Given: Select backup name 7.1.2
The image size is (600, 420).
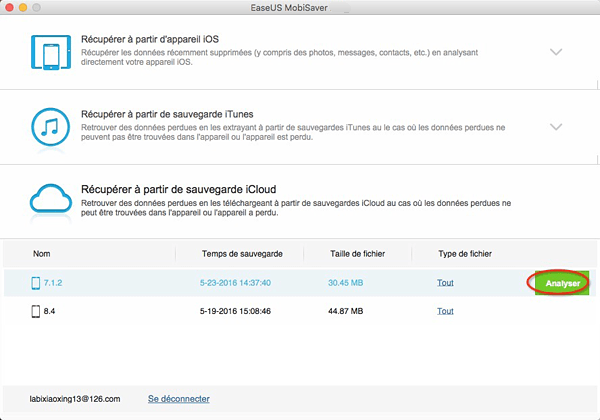Looking at the screenshot, I should coord(53,283).
